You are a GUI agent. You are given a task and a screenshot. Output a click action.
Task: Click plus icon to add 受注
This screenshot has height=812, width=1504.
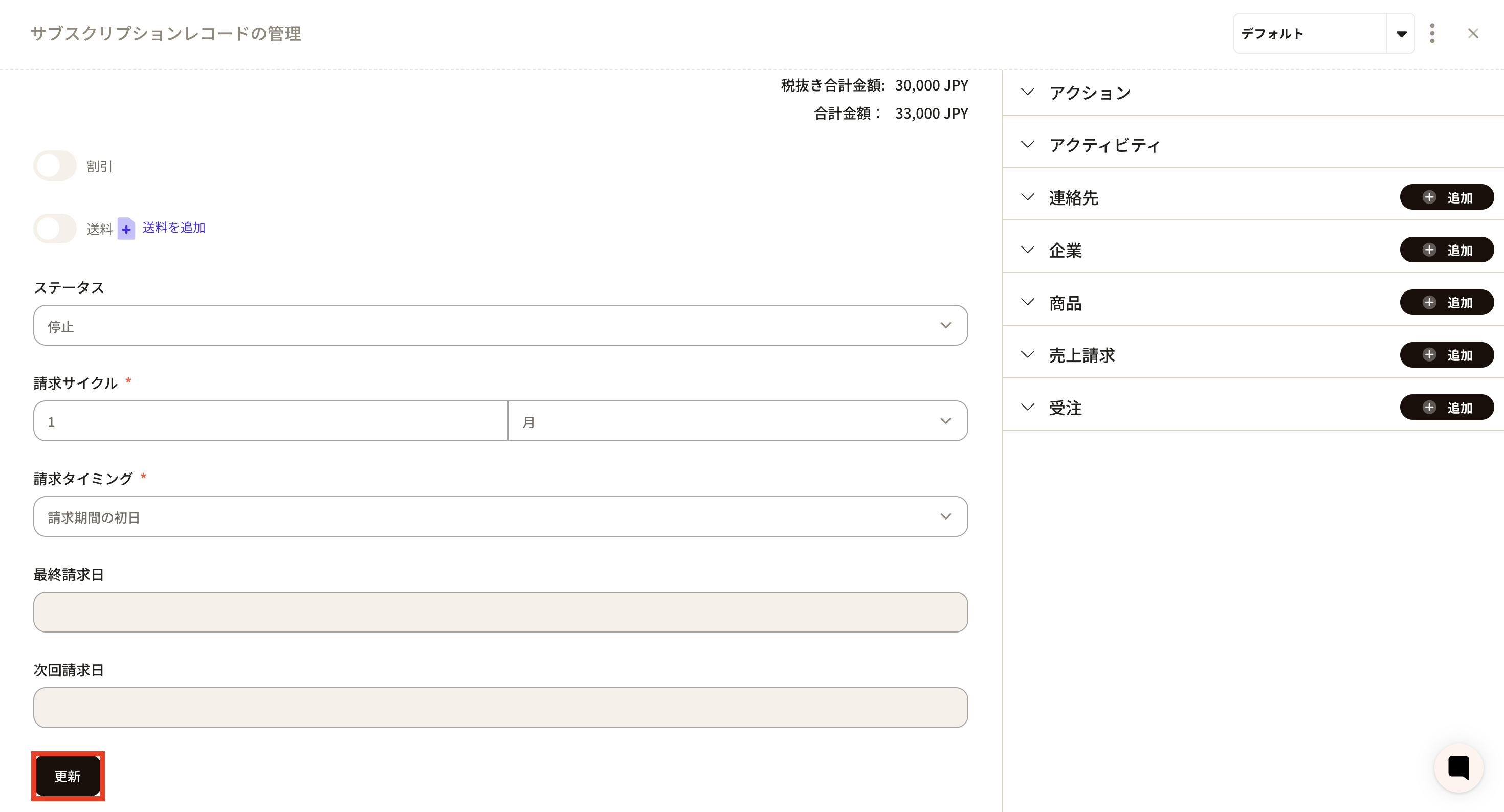click(x=1429, y=408)
